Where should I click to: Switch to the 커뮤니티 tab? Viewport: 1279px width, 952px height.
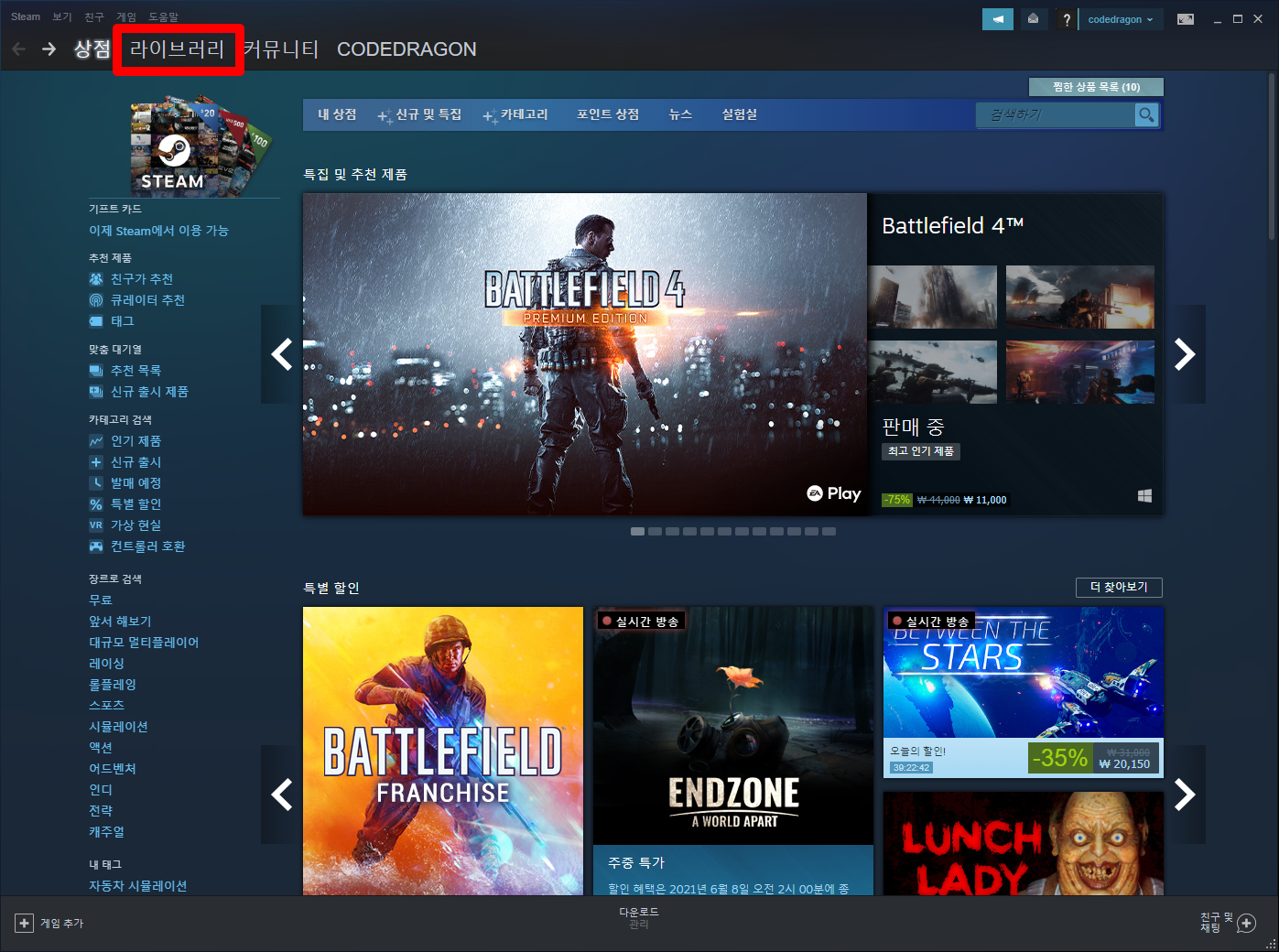pyautogui.click(x=281, y=49)
